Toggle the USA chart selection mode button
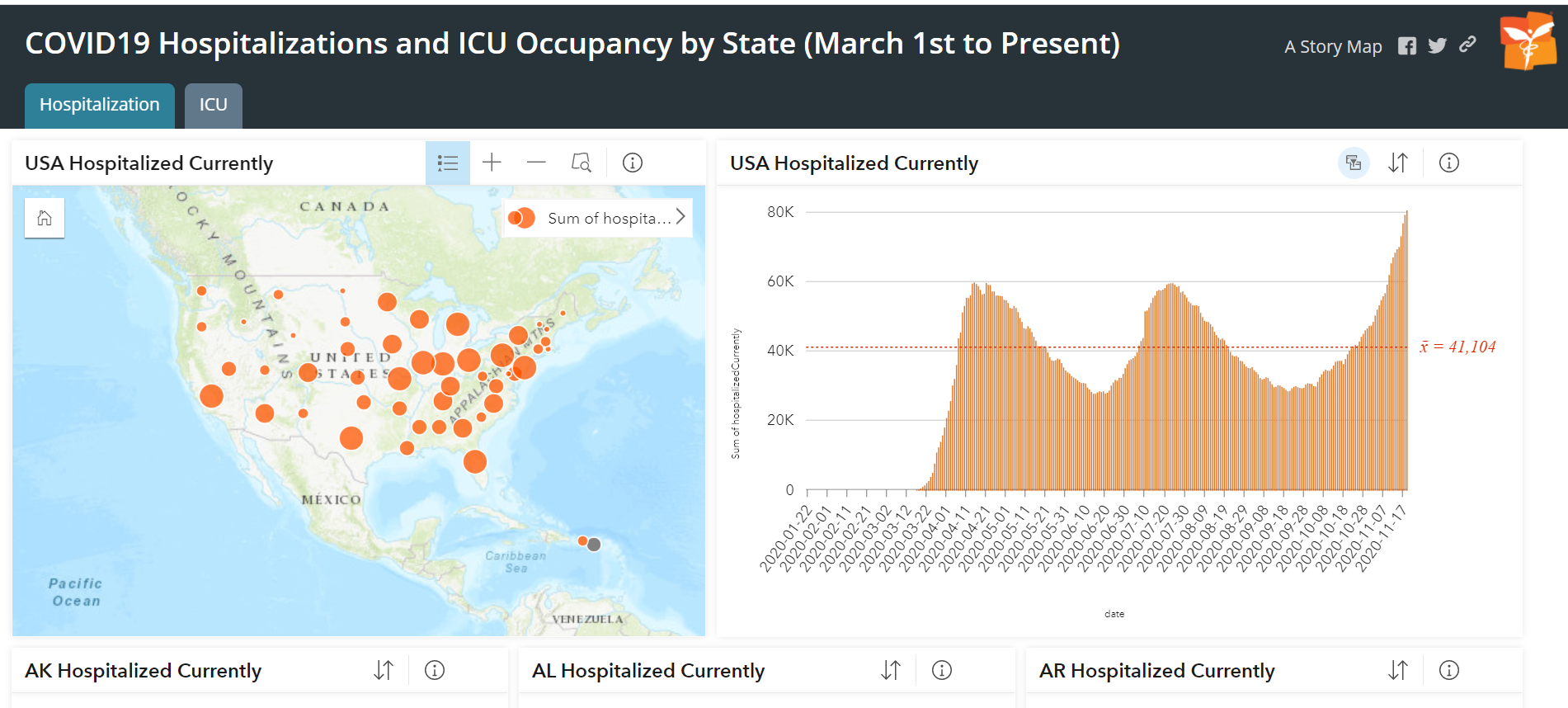The width and height of the screenshot is (1568, 708). pos(1354,163)
